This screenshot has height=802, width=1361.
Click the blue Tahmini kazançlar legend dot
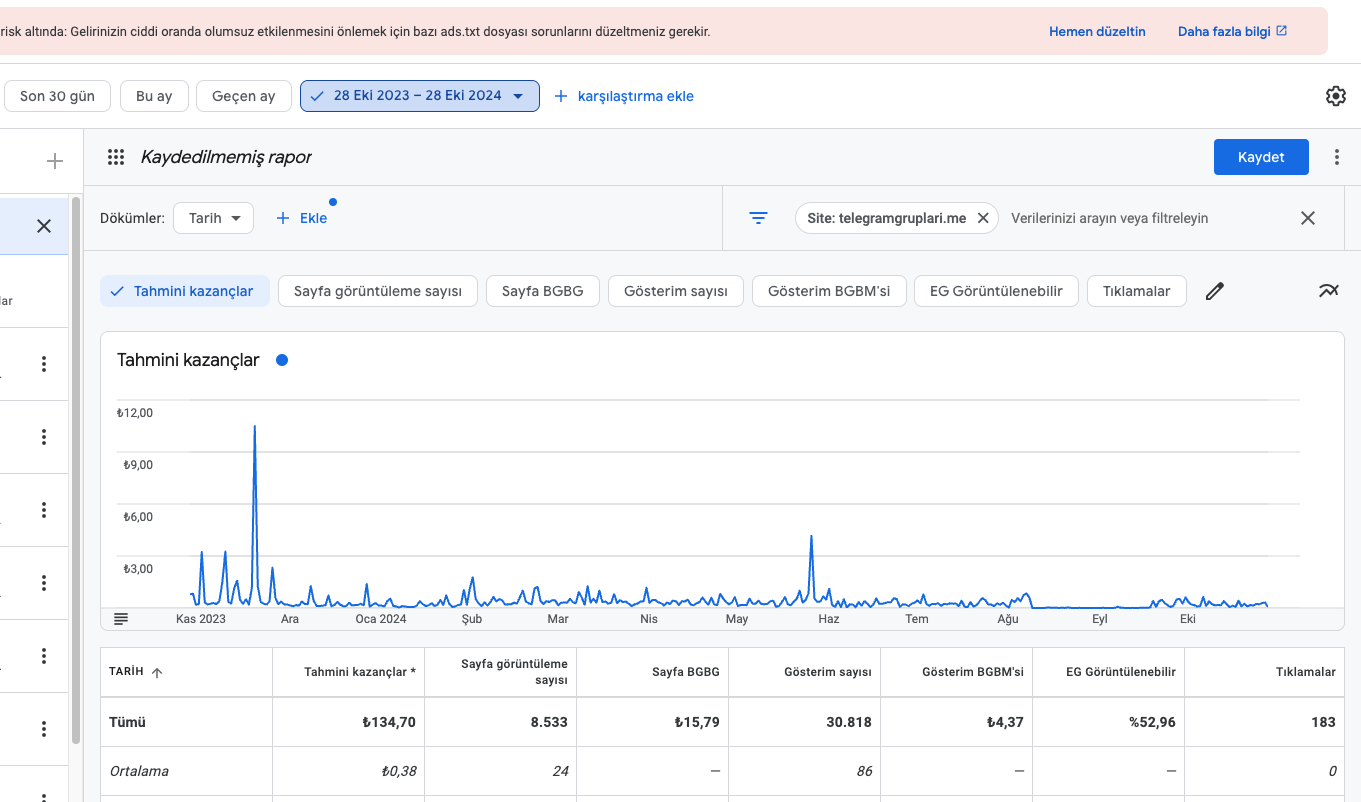(282, 360)
